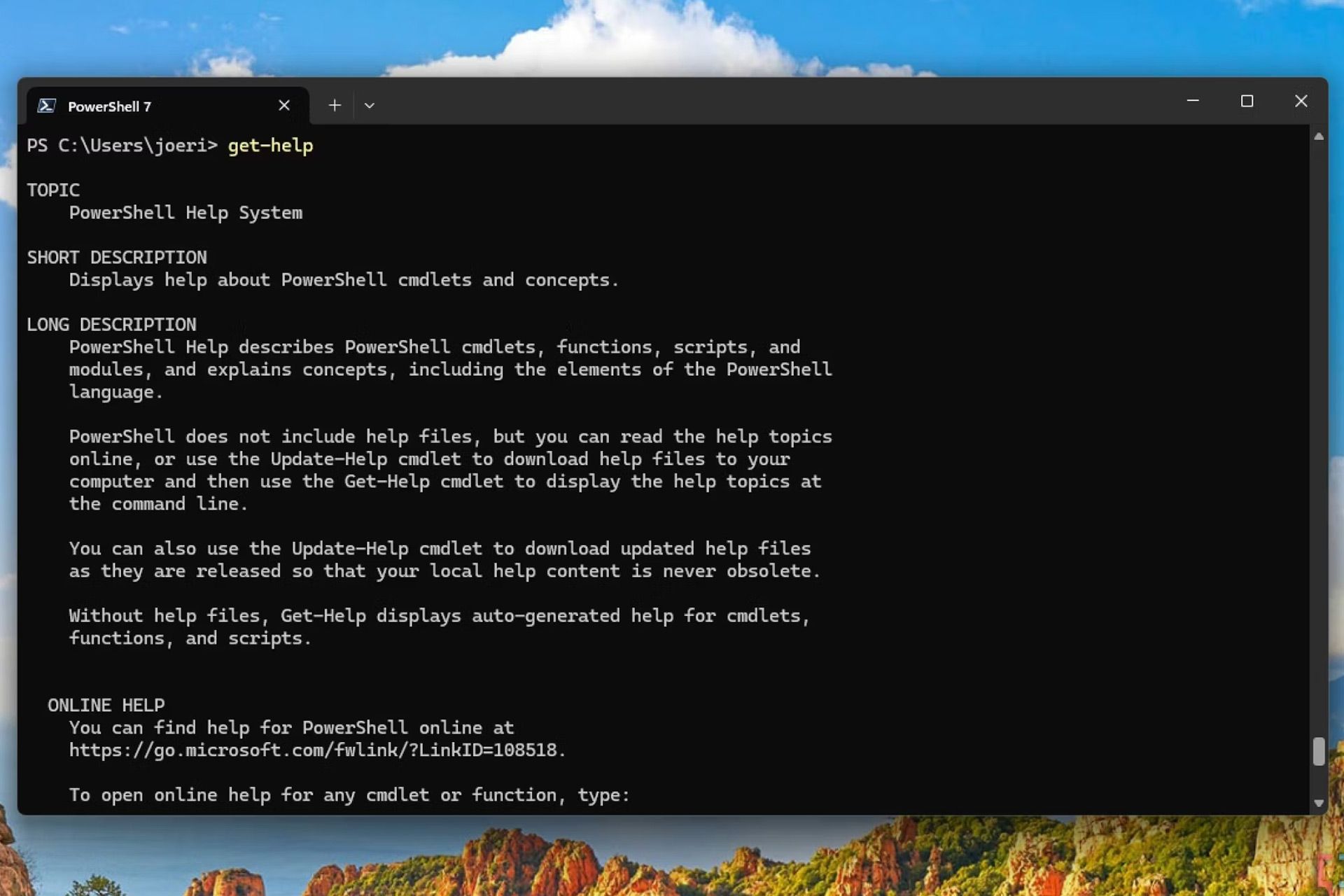Click the PS C:\Users\joeri> prompt
Viewport: 1344px width, 896px height.
[x=122, y=146]
